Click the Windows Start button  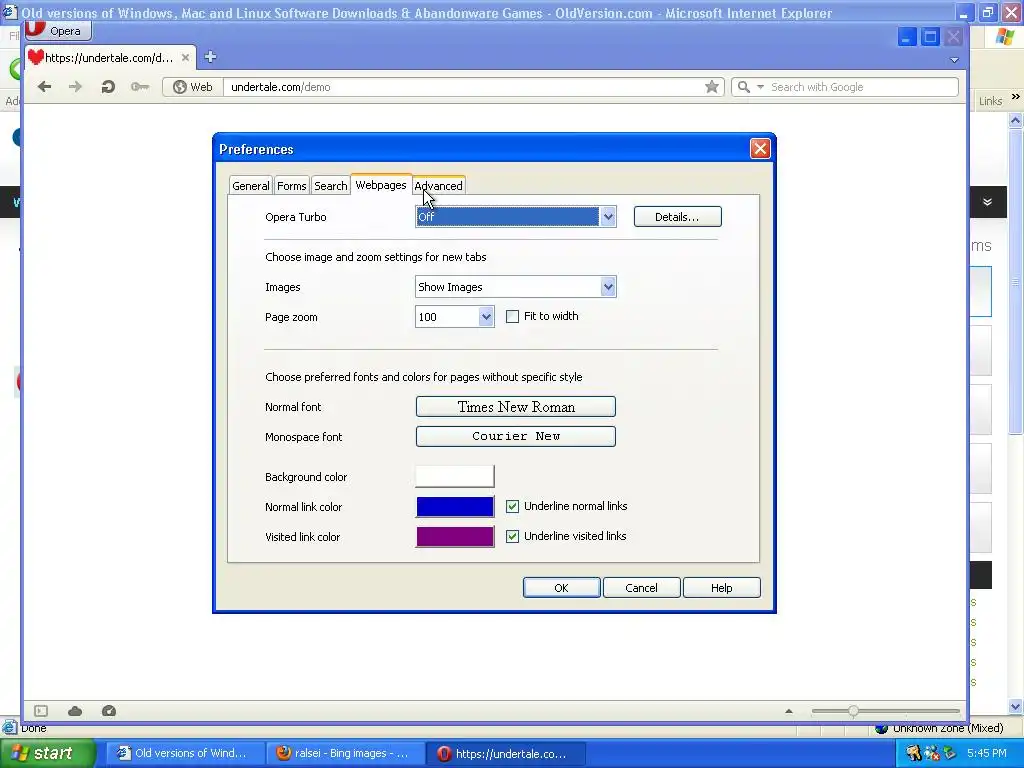click(47, 753)
